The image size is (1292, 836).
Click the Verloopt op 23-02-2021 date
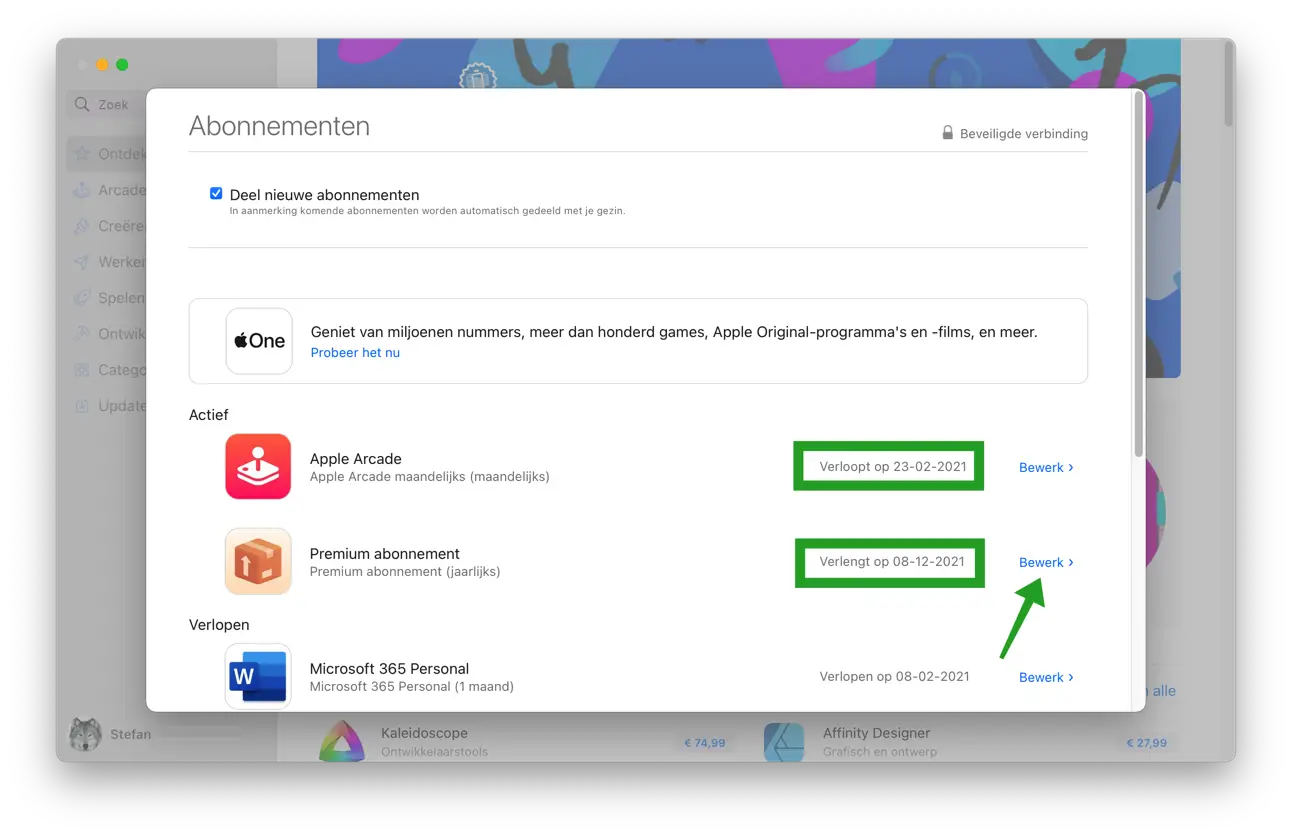point(893,466)
